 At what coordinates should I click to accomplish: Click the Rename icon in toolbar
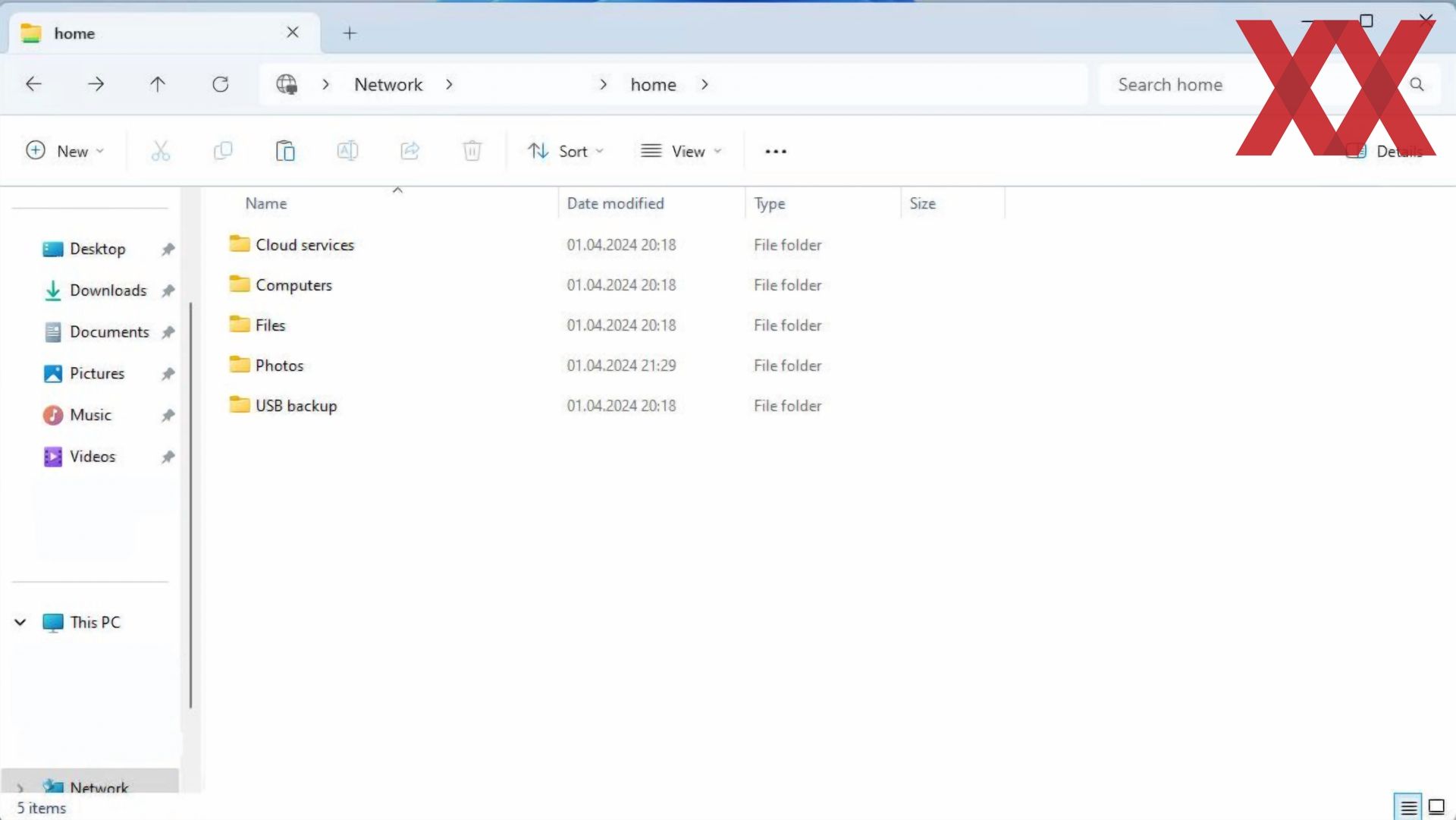(347, 151)
